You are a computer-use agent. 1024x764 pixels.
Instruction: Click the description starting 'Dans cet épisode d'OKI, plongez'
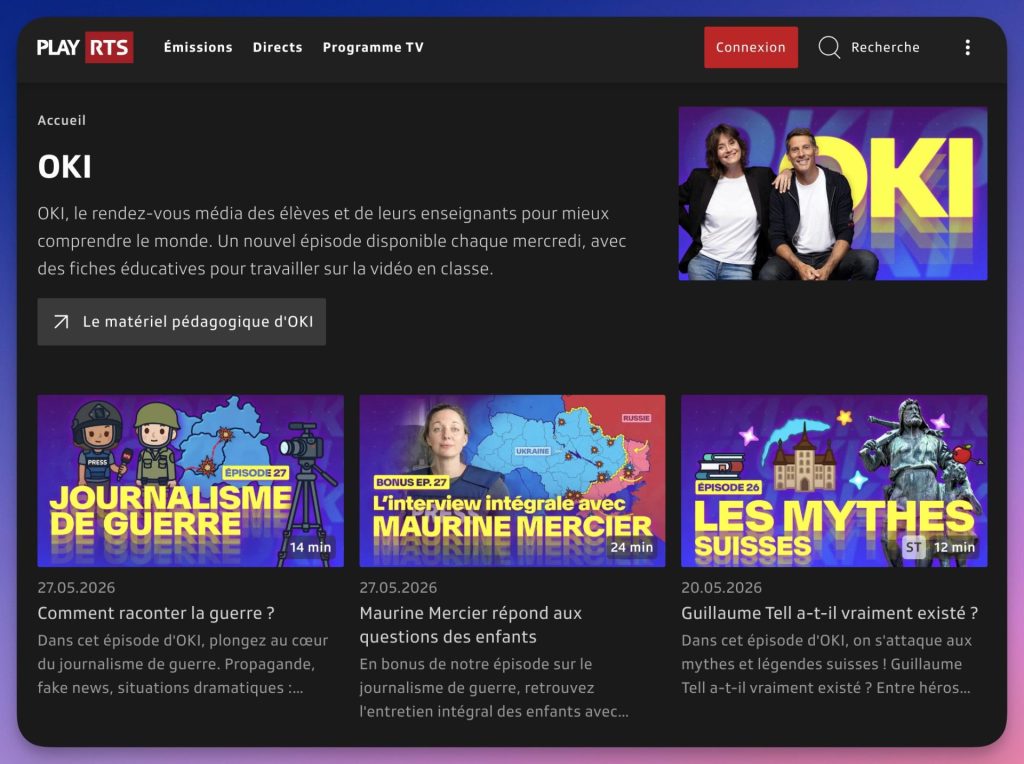pyautogui.click(x=183, y=664)
